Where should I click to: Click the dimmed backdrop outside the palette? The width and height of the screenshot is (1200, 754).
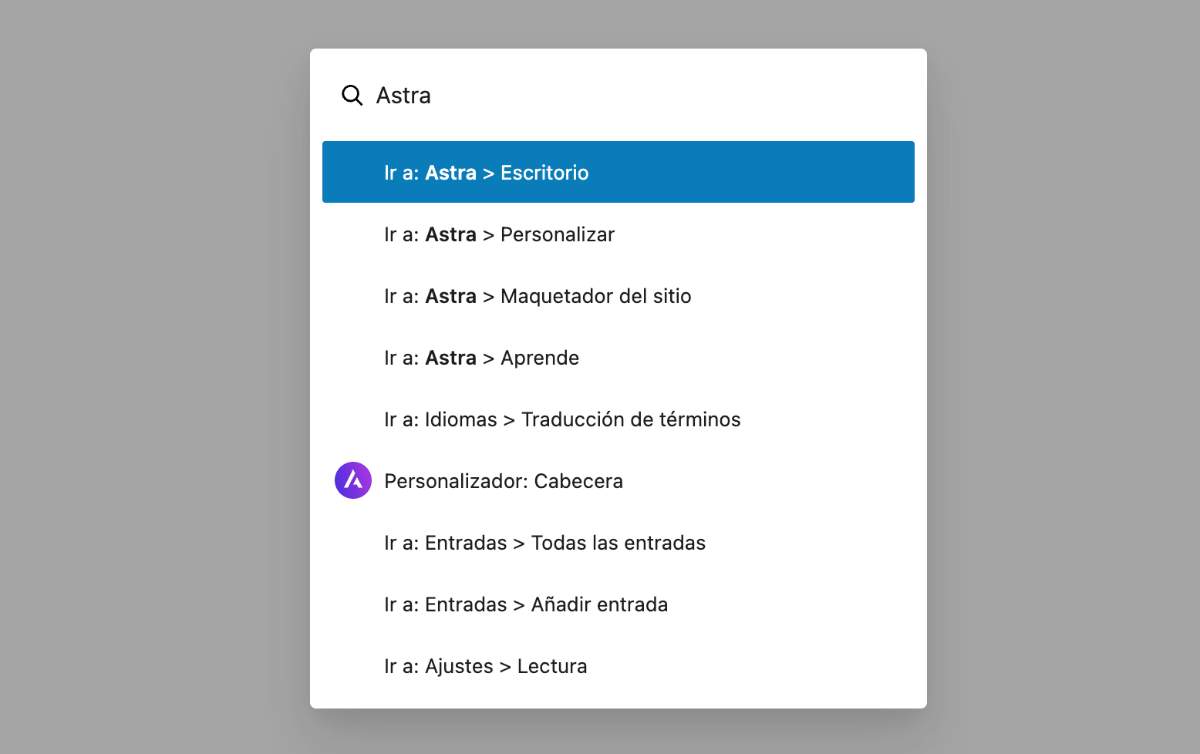click(x=150, y=400)
